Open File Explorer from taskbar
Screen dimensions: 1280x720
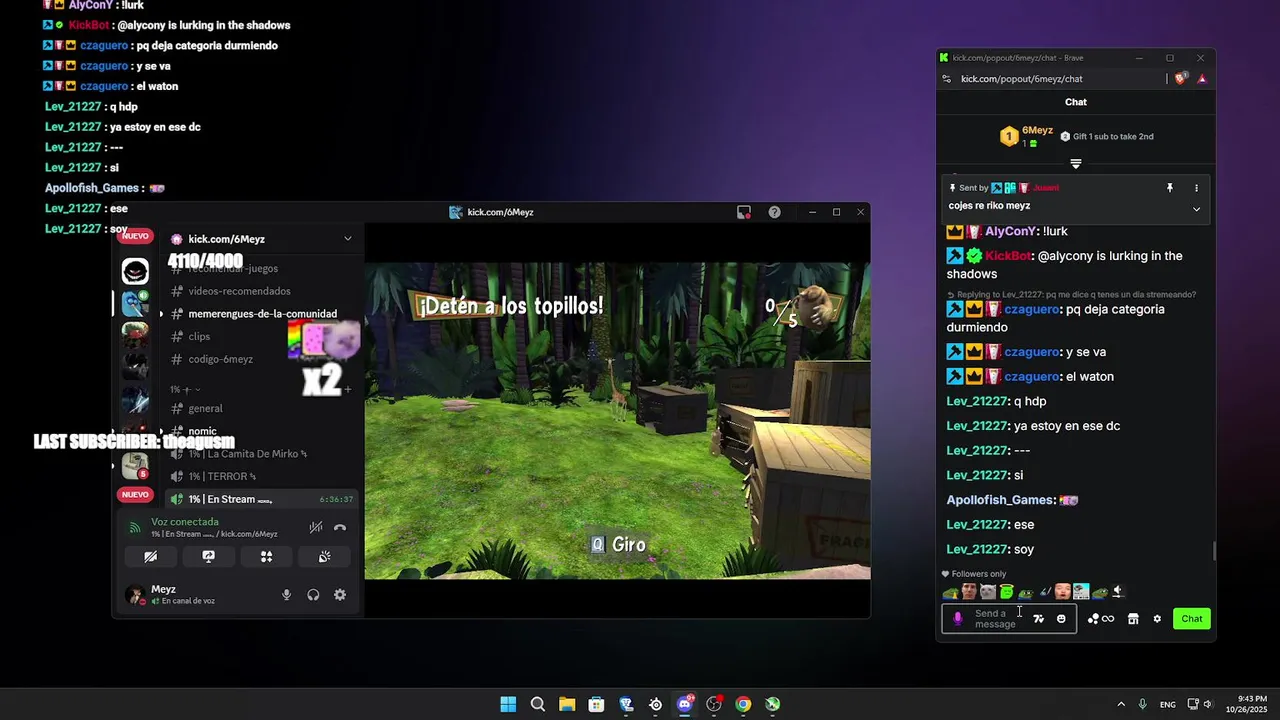pos(567,704)
